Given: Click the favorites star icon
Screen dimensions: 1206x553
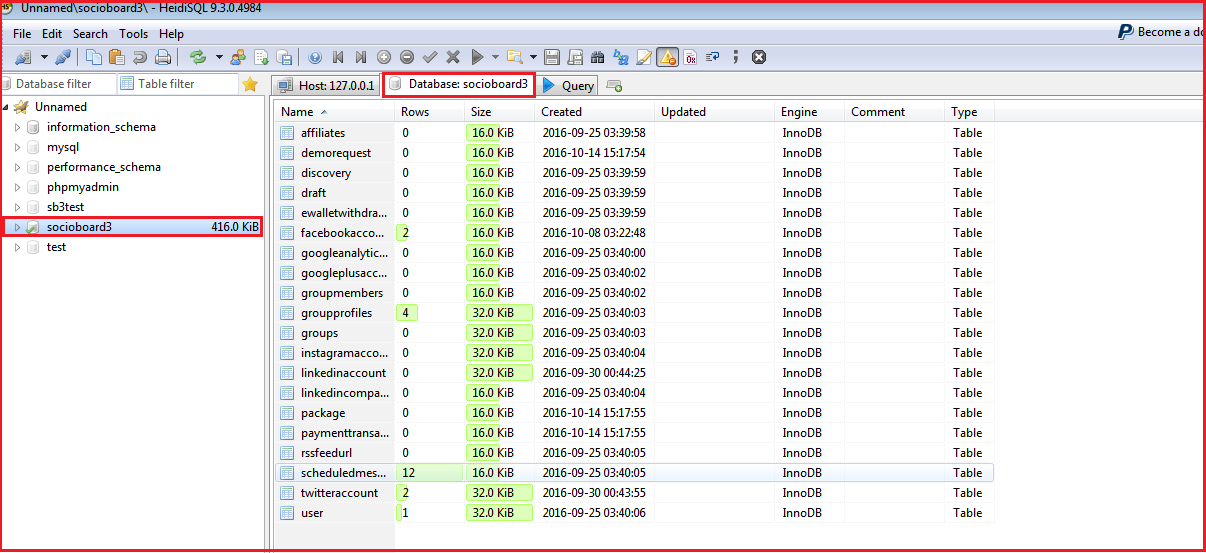Looking at the screenshot, I should point(250,84).
